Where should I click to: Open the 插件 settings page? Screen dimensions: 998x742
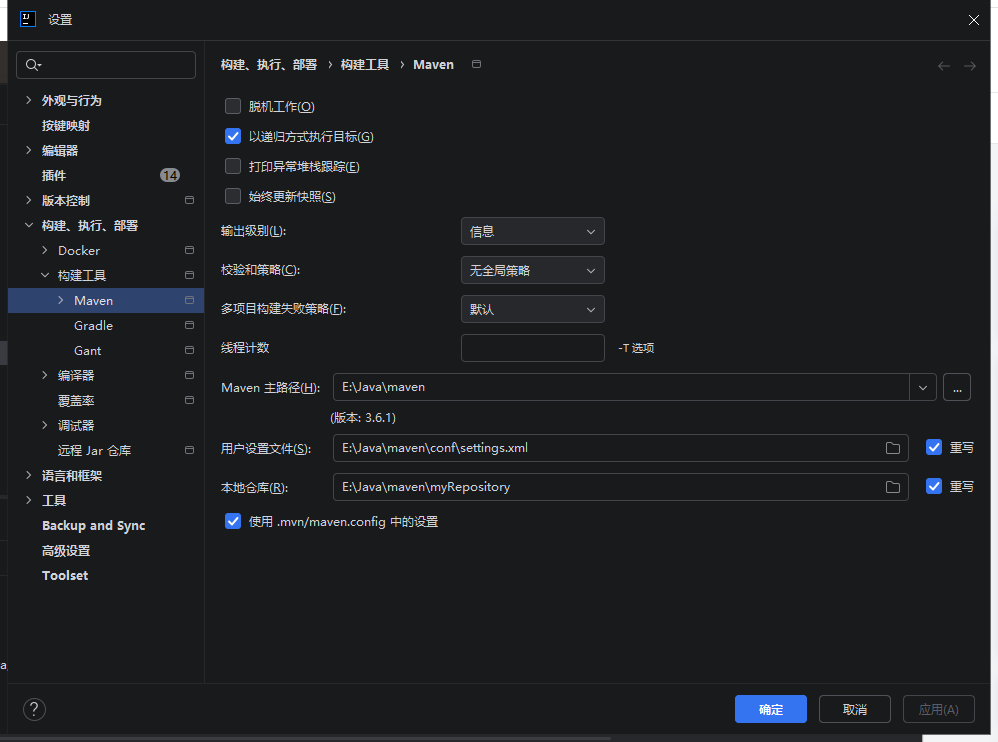tap(54, 175)
